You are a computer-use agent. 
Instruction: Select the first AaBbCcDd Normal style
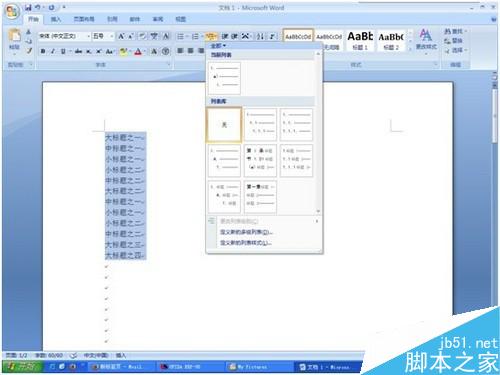coord(298,36)
